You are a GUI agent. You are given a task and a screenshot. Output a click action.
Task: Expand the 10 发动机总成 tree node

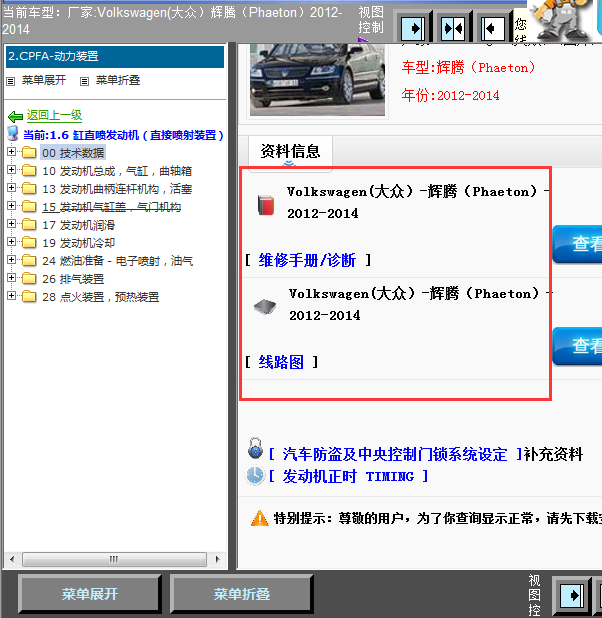tap(11, 169)
